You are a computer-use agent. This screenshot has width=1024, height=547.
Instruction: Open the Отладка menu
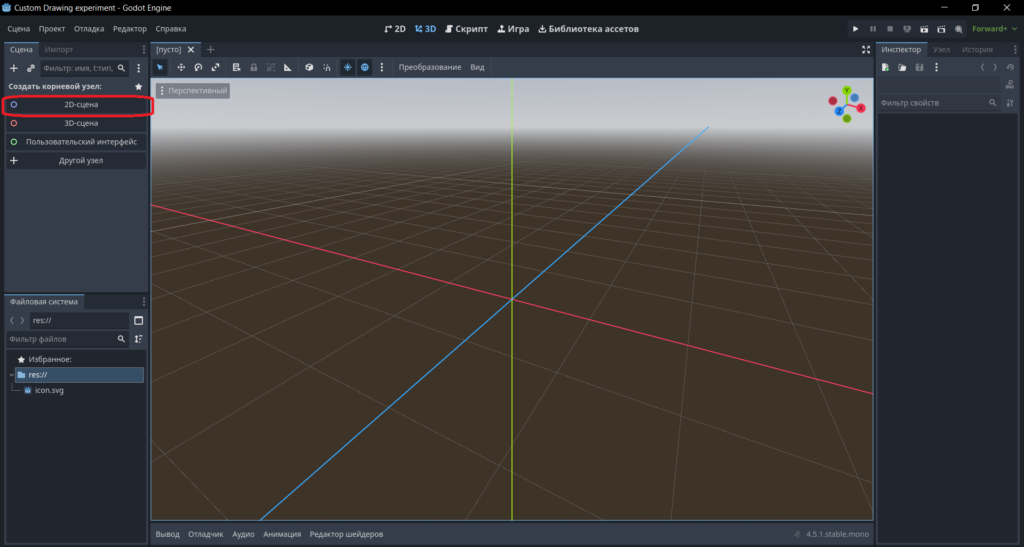pos(89,29)
